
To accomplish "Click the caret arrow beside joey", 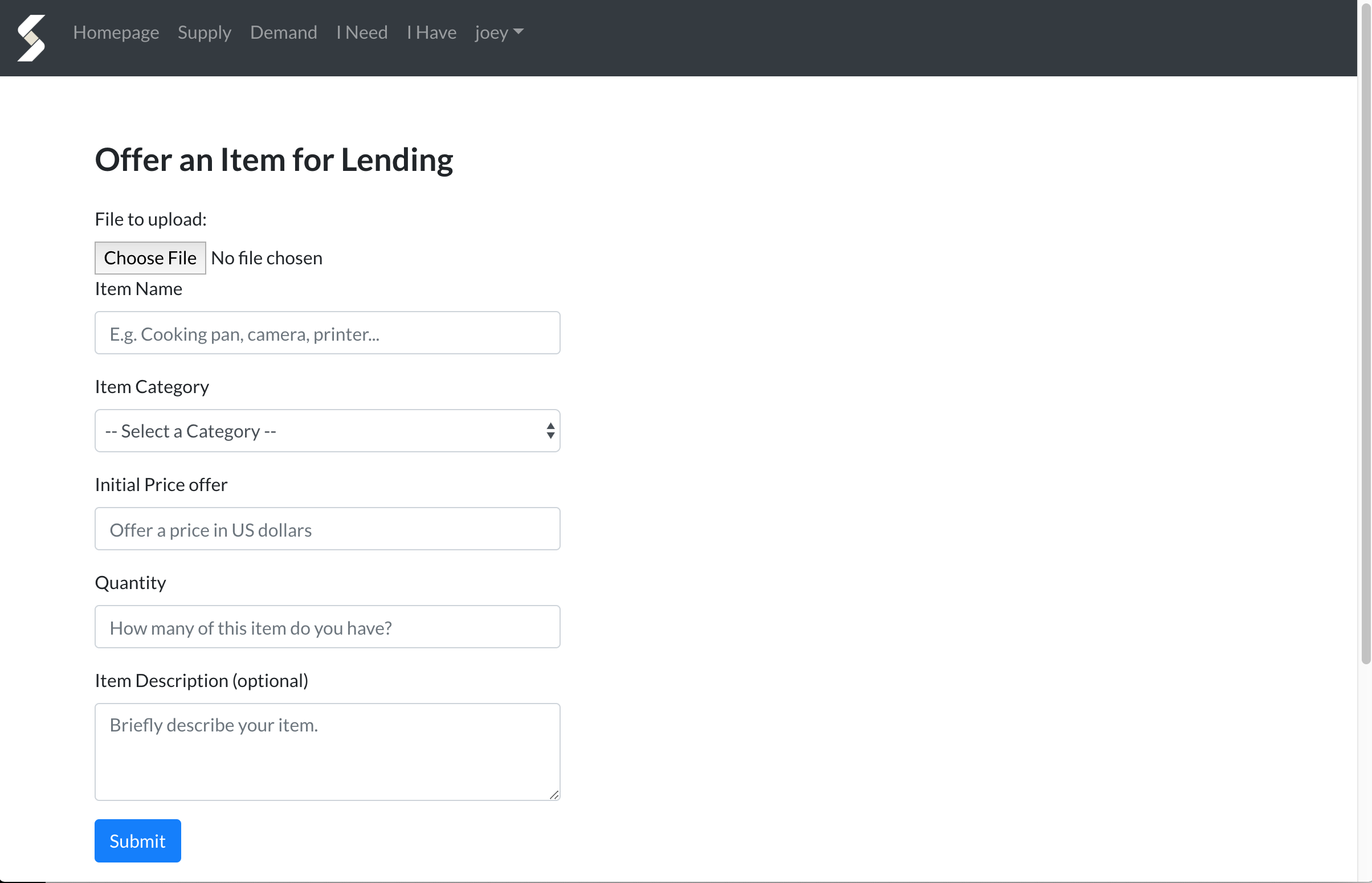I will (518, 31).
